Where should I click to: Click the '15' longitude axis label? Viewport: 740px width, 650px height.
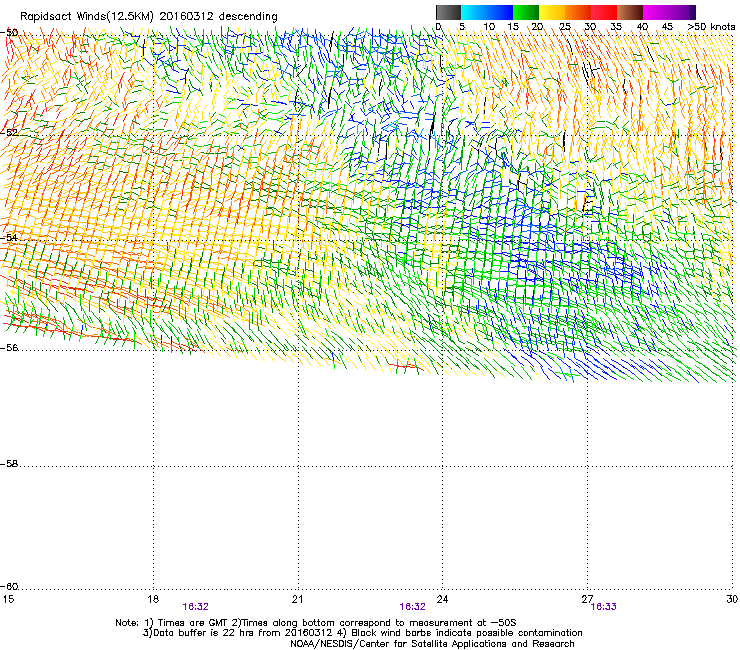click(8, 599)
